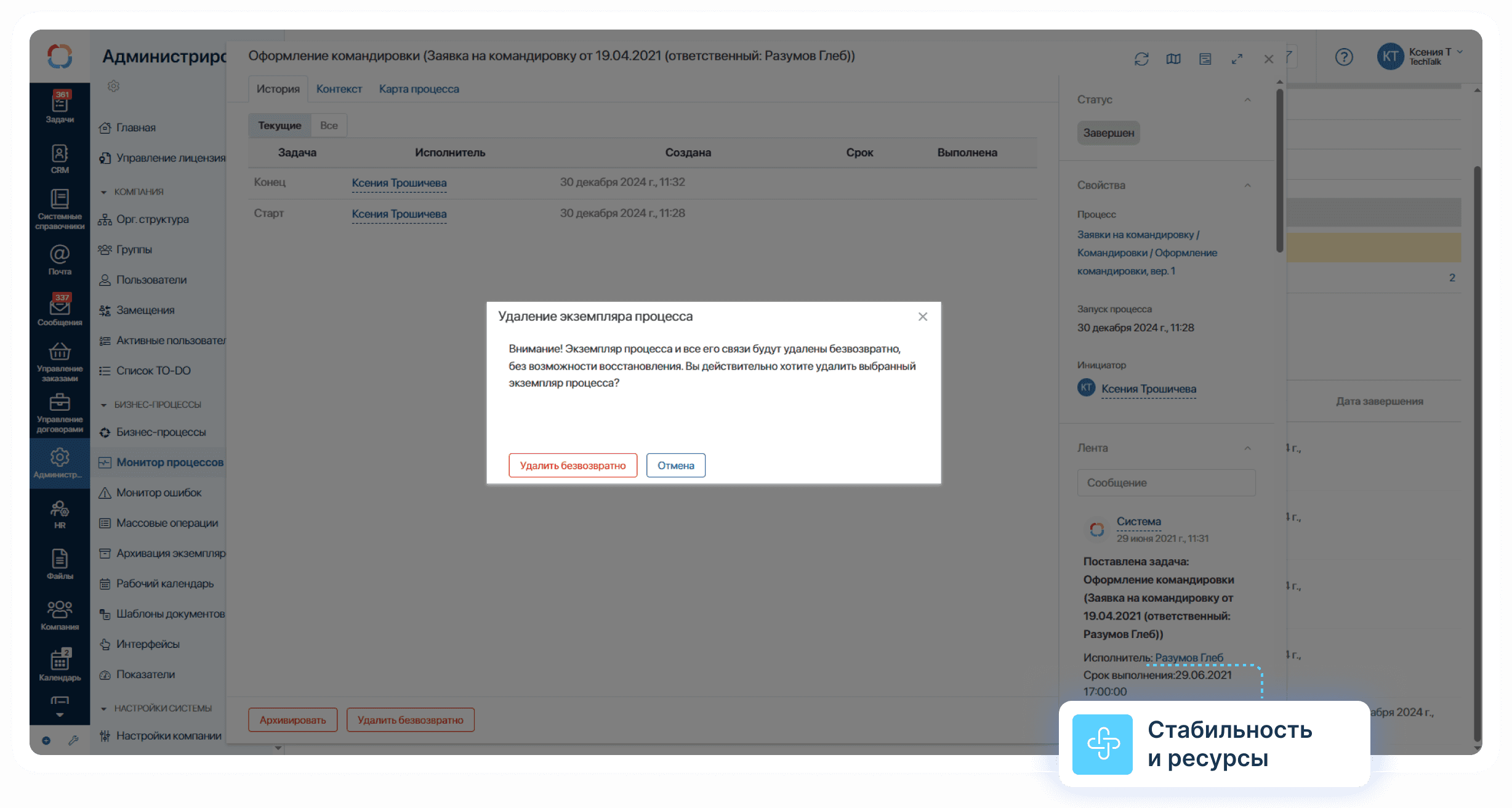The image size is (1512, 808).
Task: Open the CRM section icon
Action: tap(60, 159)
